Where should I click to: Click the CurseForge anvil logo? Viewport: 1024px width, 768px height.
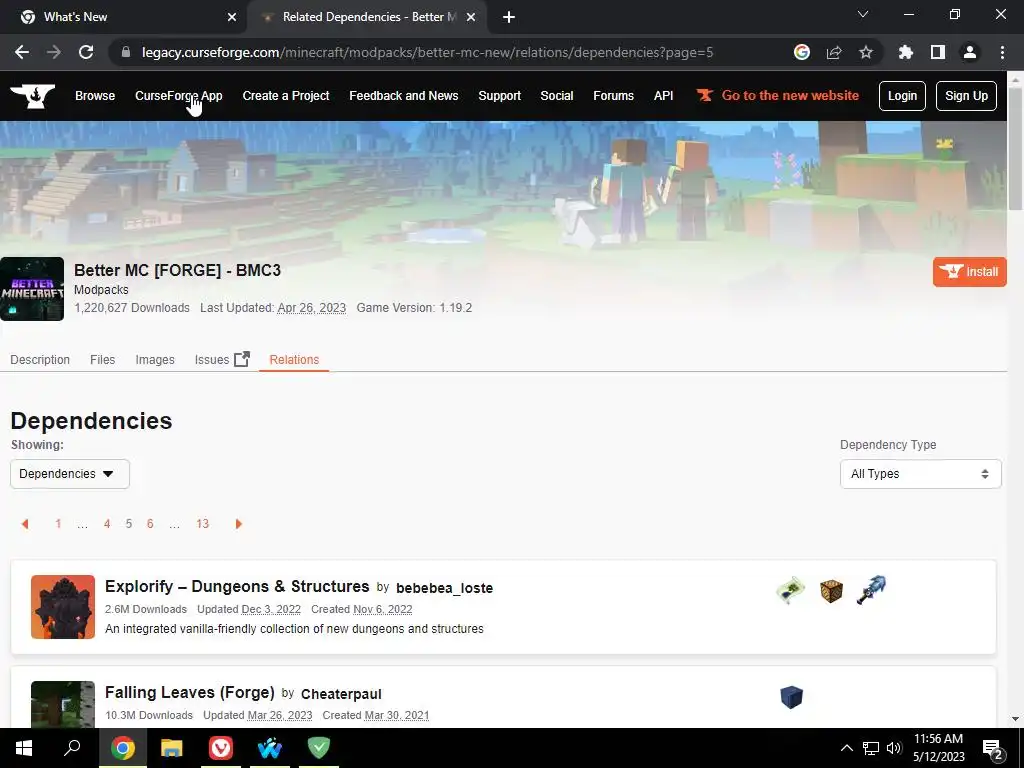point(33,96)
